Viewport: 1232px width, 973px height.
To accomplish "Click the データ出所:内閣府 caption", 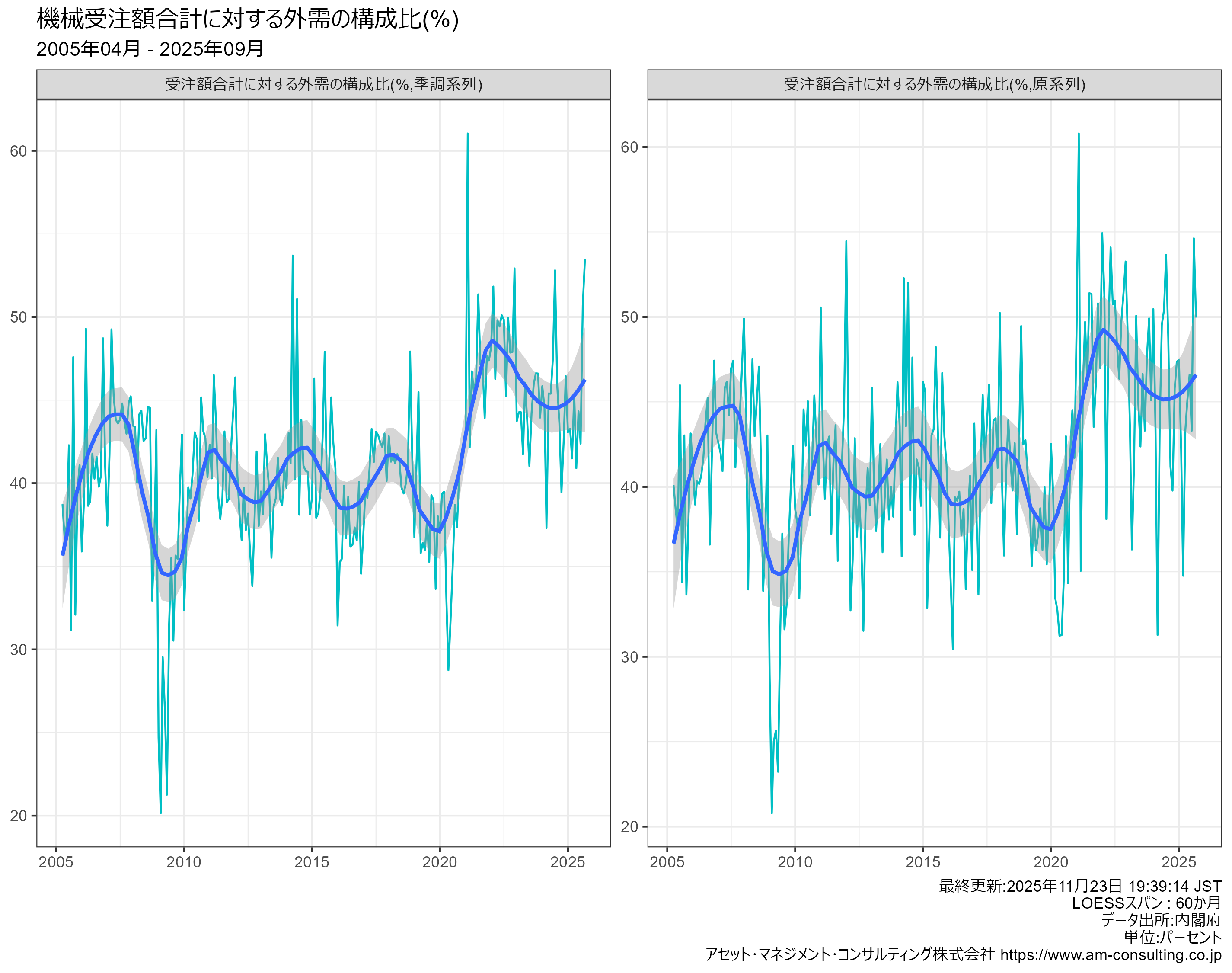I will 1161,921.
